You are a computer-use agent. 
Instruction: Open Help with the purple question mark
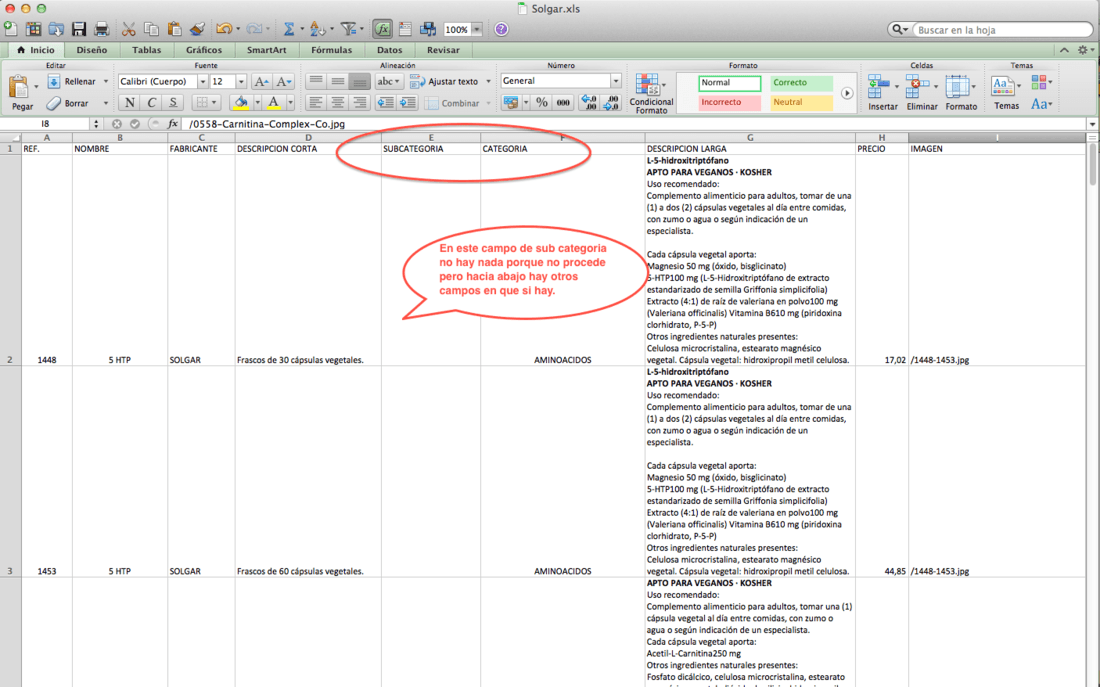[x=501, y=29]
